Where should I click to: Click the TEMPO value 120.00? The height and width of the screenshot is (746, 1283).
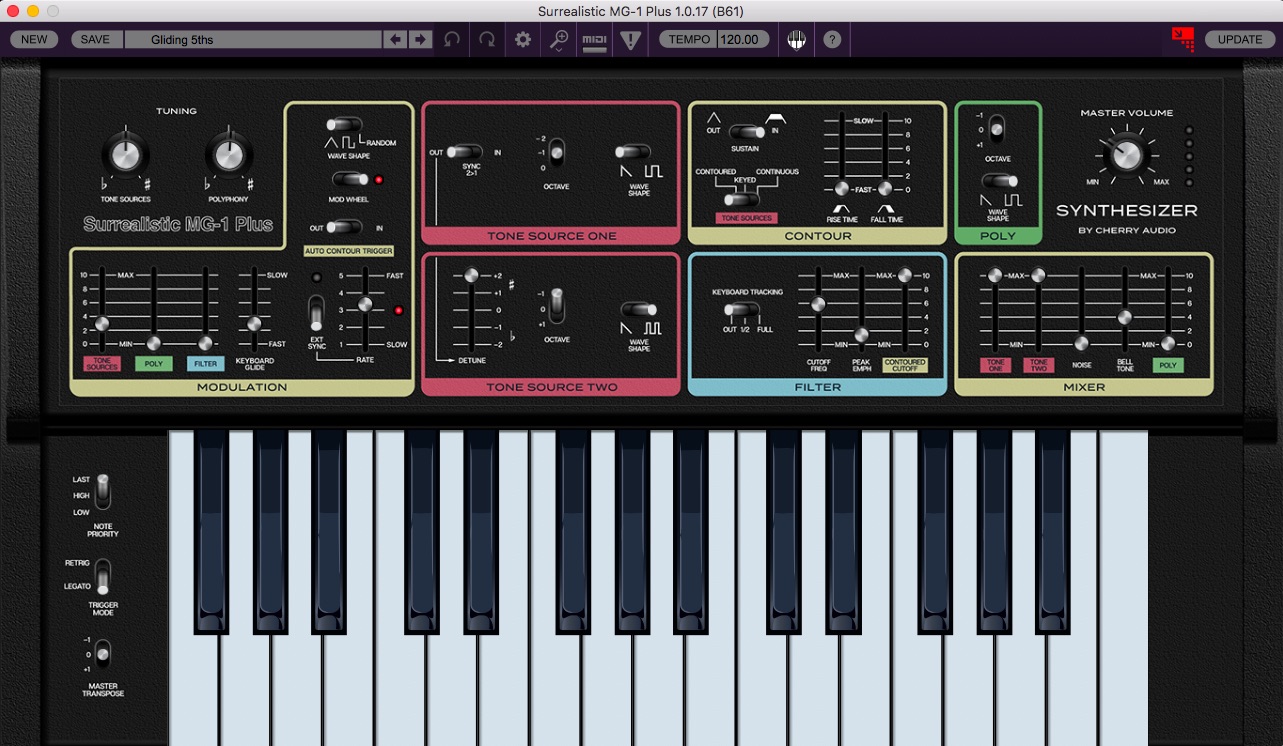pyautogui.click(x=743, y=40)
